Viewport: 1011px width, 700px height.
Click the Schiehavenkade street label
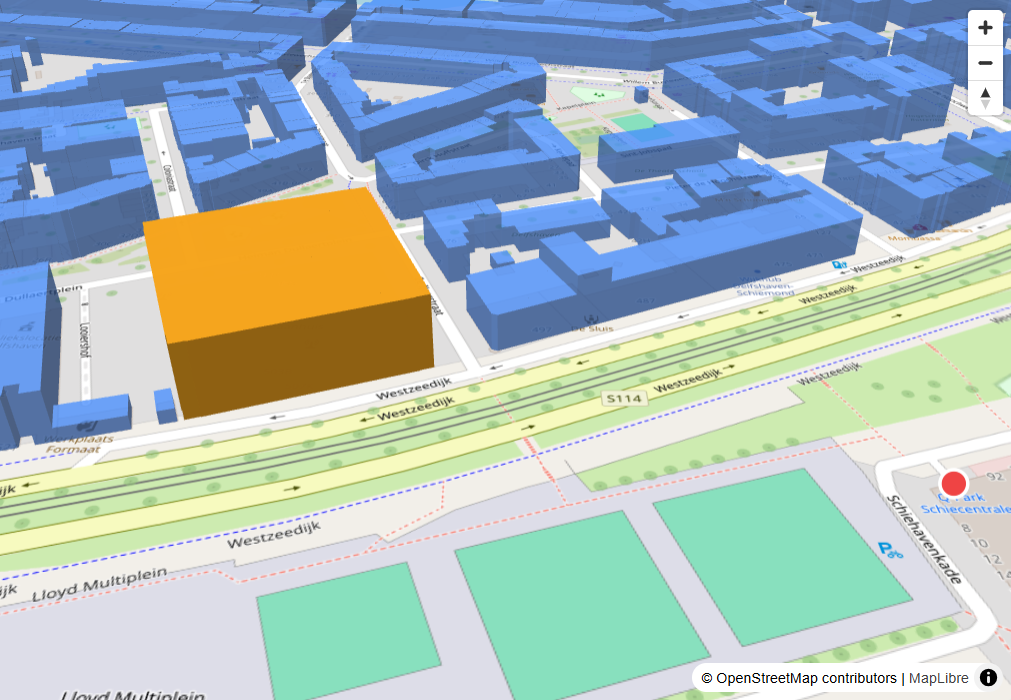click(924, 539)
